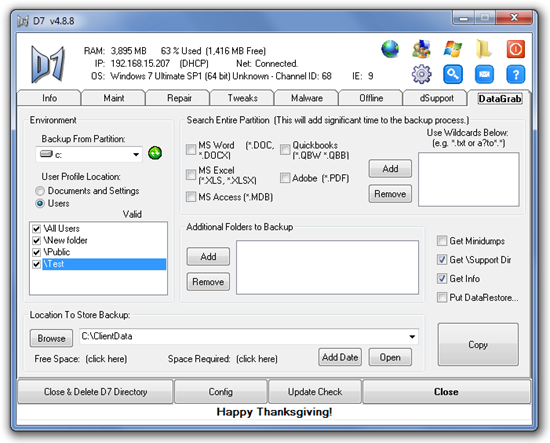
Task: Open the Maint tab
Action: point(113,98)
